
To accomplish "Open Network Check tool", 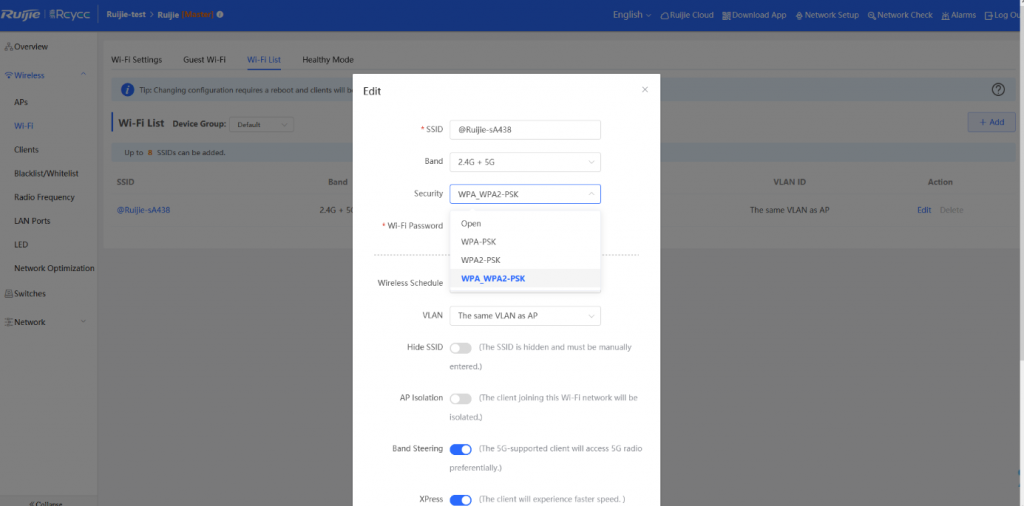I will point(872,15).
